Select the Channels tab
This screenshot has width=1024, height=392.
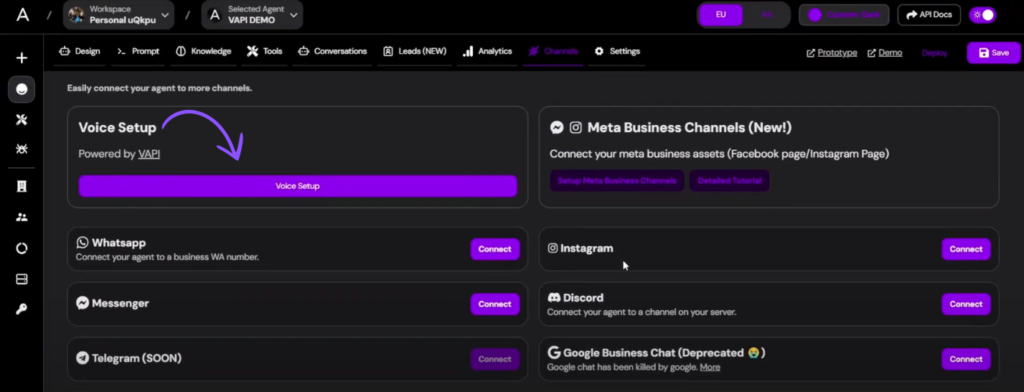[553, 51]
